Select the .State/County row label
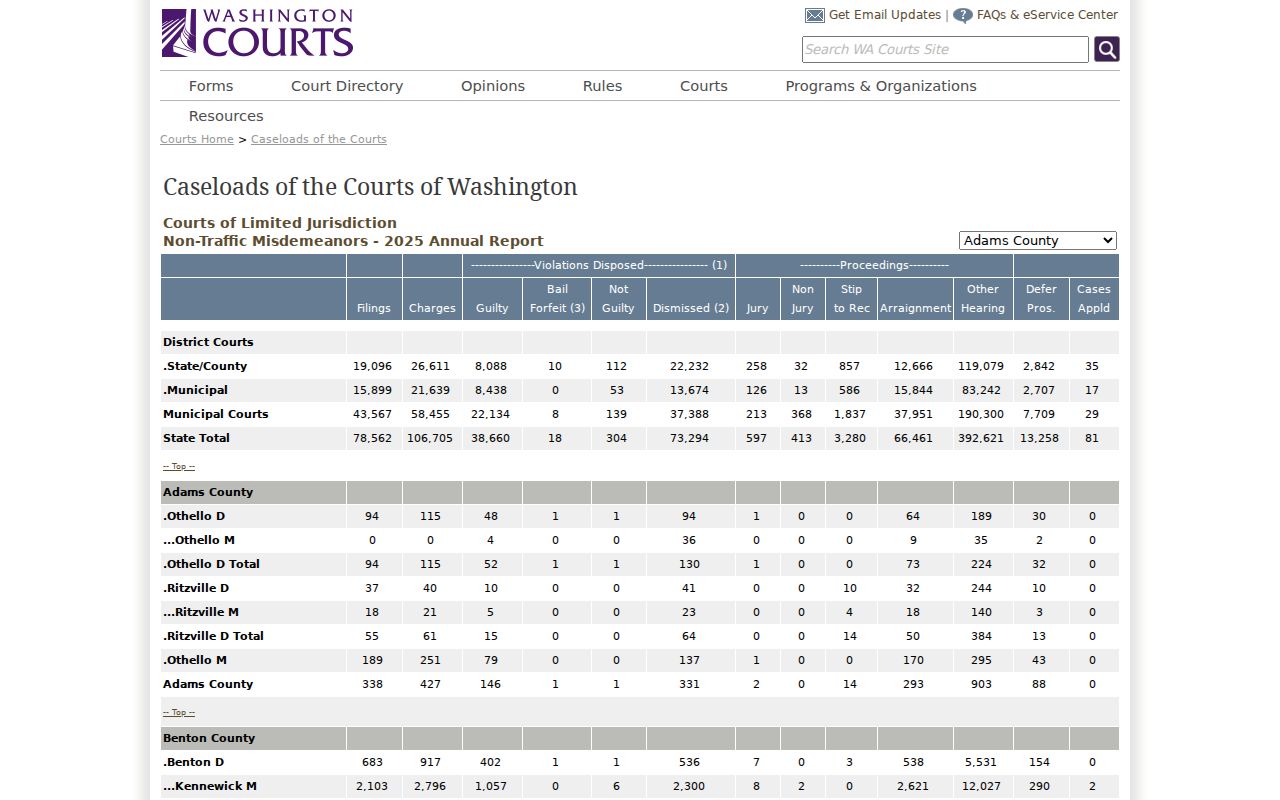1280x800 pixels. [x=205, y=366]
